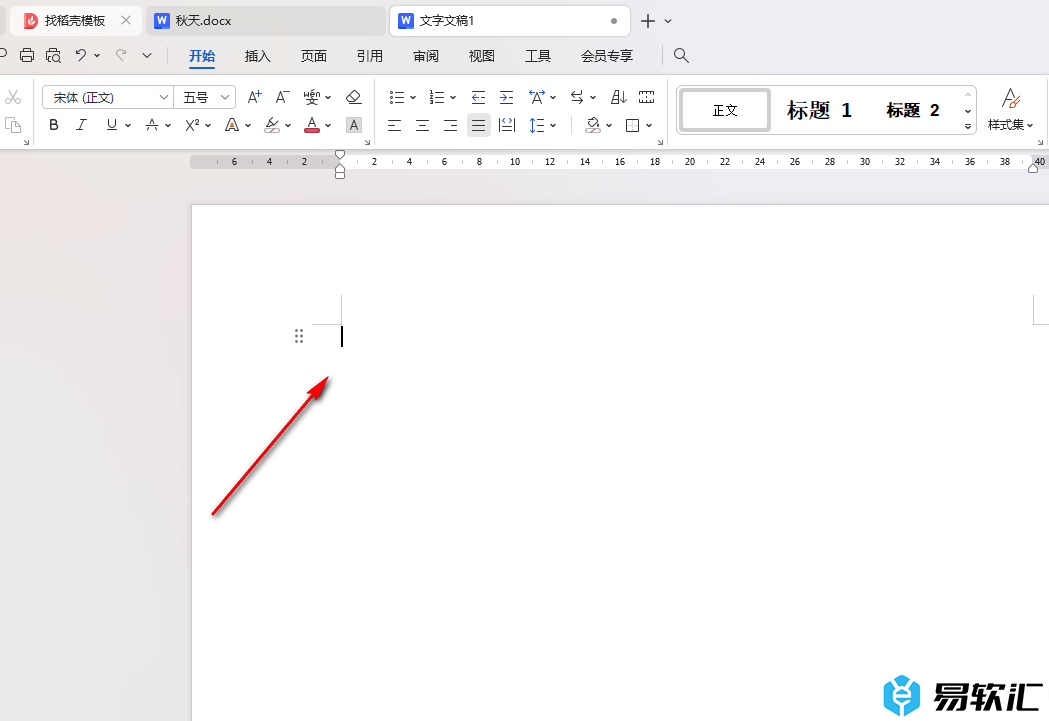Switch to the 引用 ribbon tab
1049x721 pixels.
pyautogui.click(x=370, y=56)
